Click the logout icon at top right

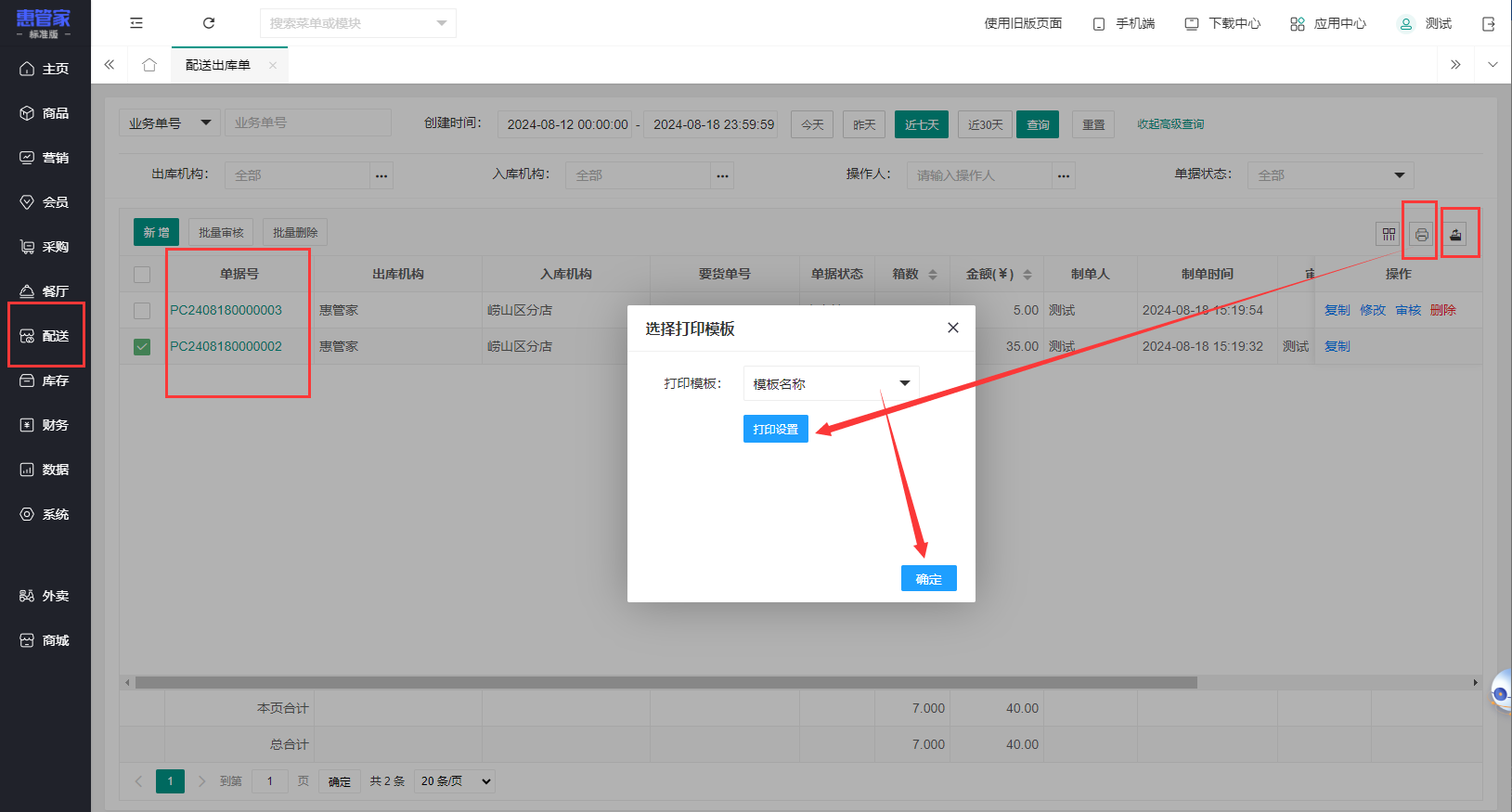coord(1488,24)
